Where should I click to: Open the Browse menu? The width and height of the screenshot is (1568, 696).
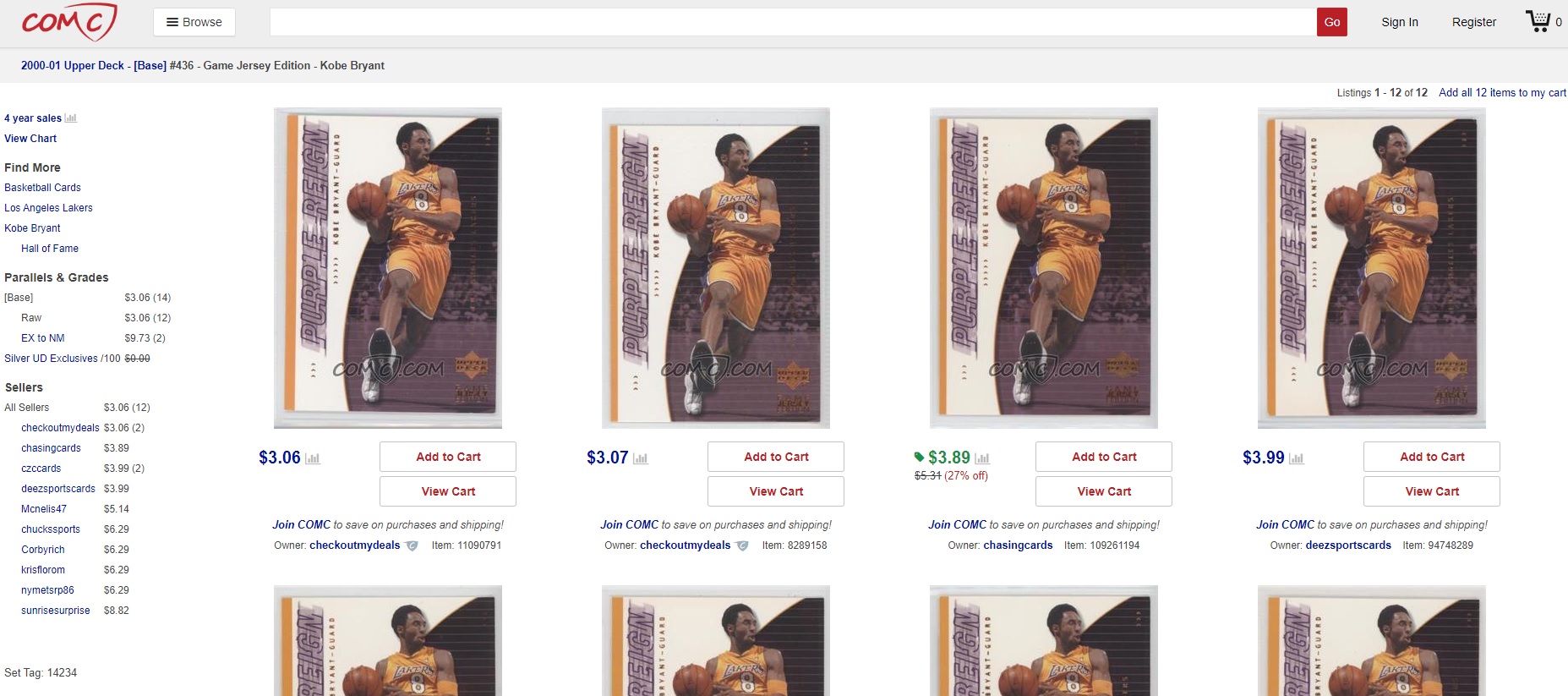tap(194, 22)
